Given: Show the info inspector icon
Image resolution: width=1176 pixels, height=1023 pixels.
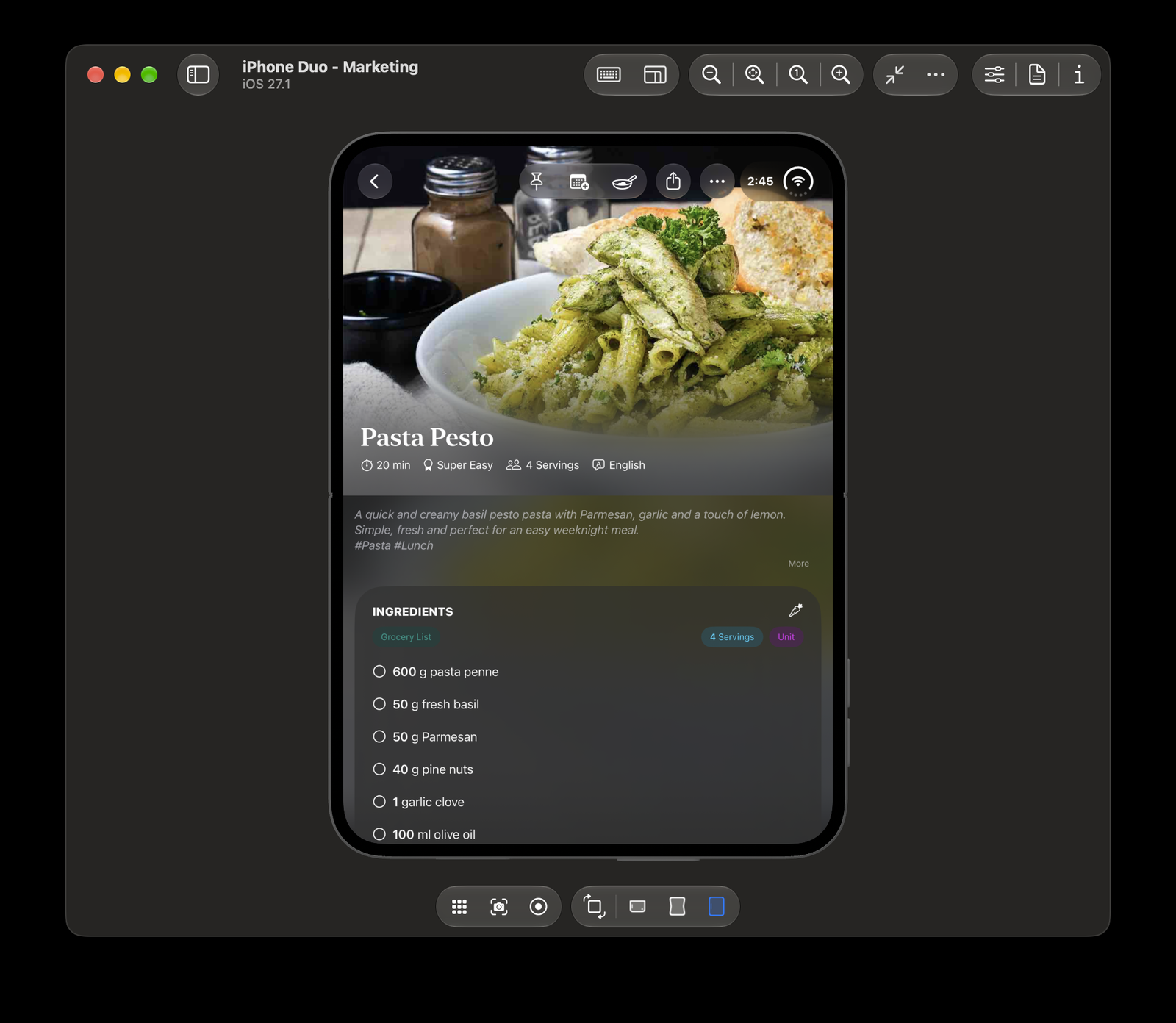Looking at the screenshot, I should [1079, 74].
